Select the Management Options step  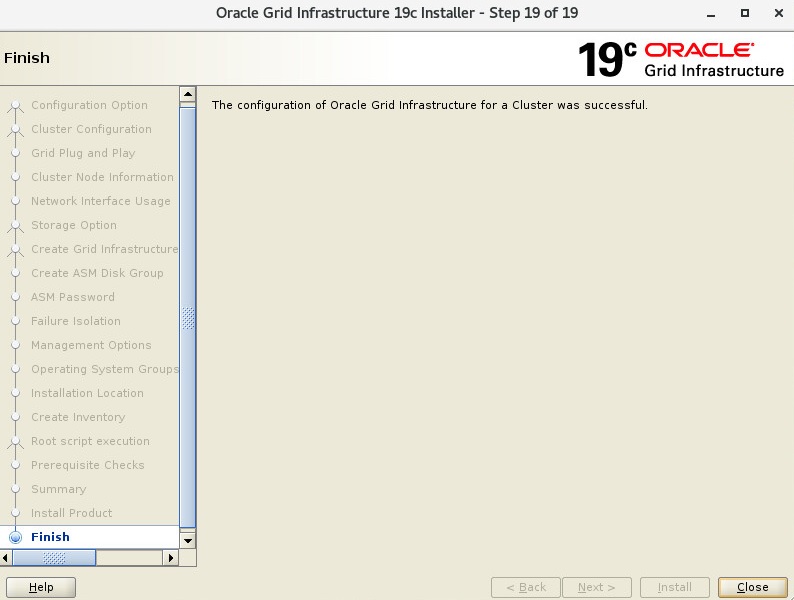coord(91,345)
